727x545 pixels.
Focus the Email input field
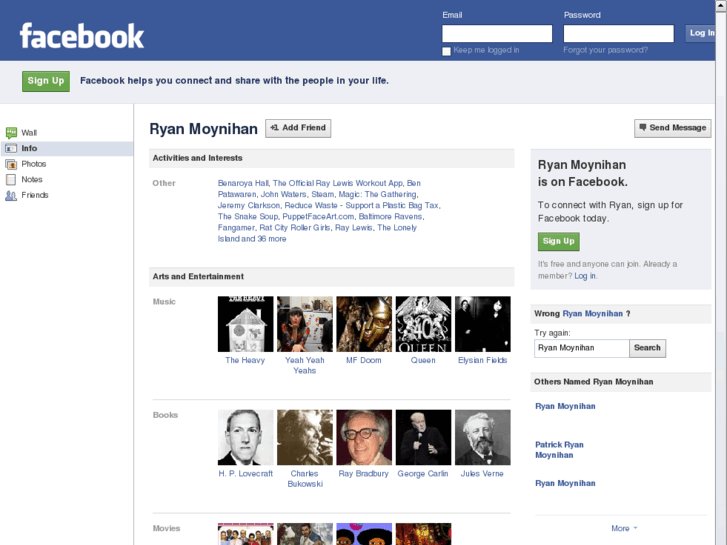point(497,33)
